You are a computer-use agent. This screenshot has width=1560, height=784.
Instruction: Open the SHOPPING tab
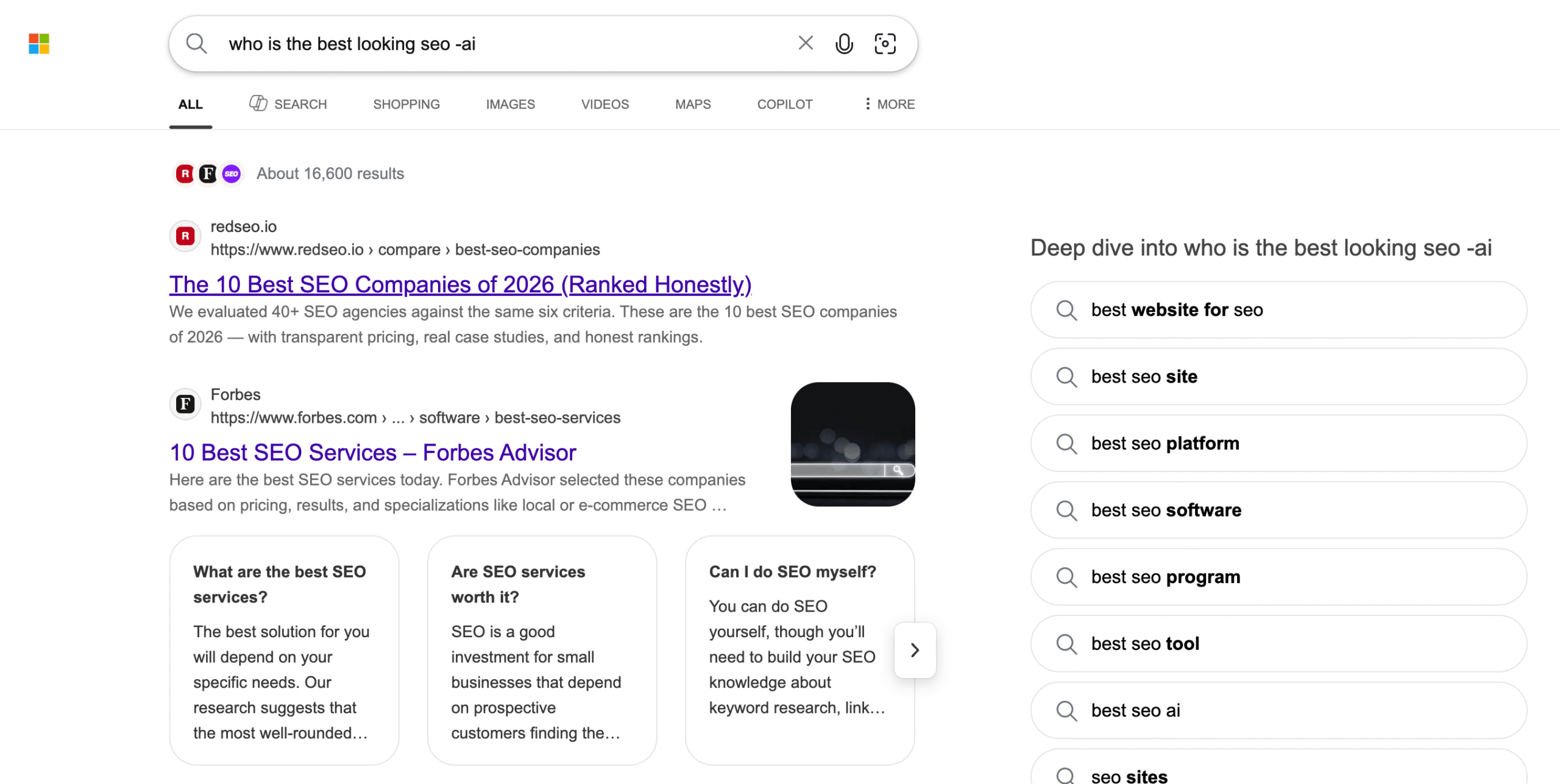406,104
